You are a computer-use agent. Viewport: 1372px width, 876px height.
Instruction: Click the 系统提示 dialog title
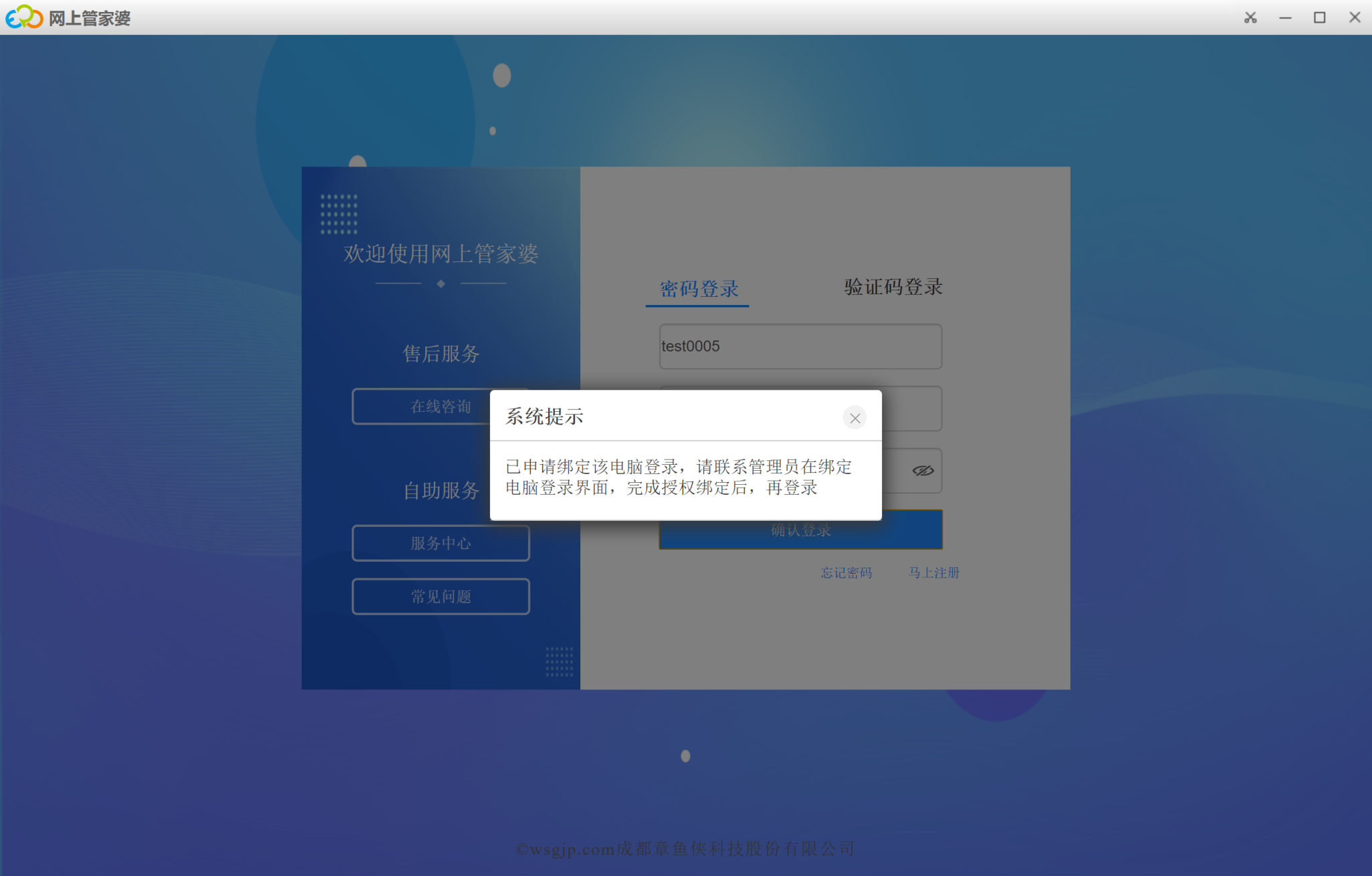544,417
